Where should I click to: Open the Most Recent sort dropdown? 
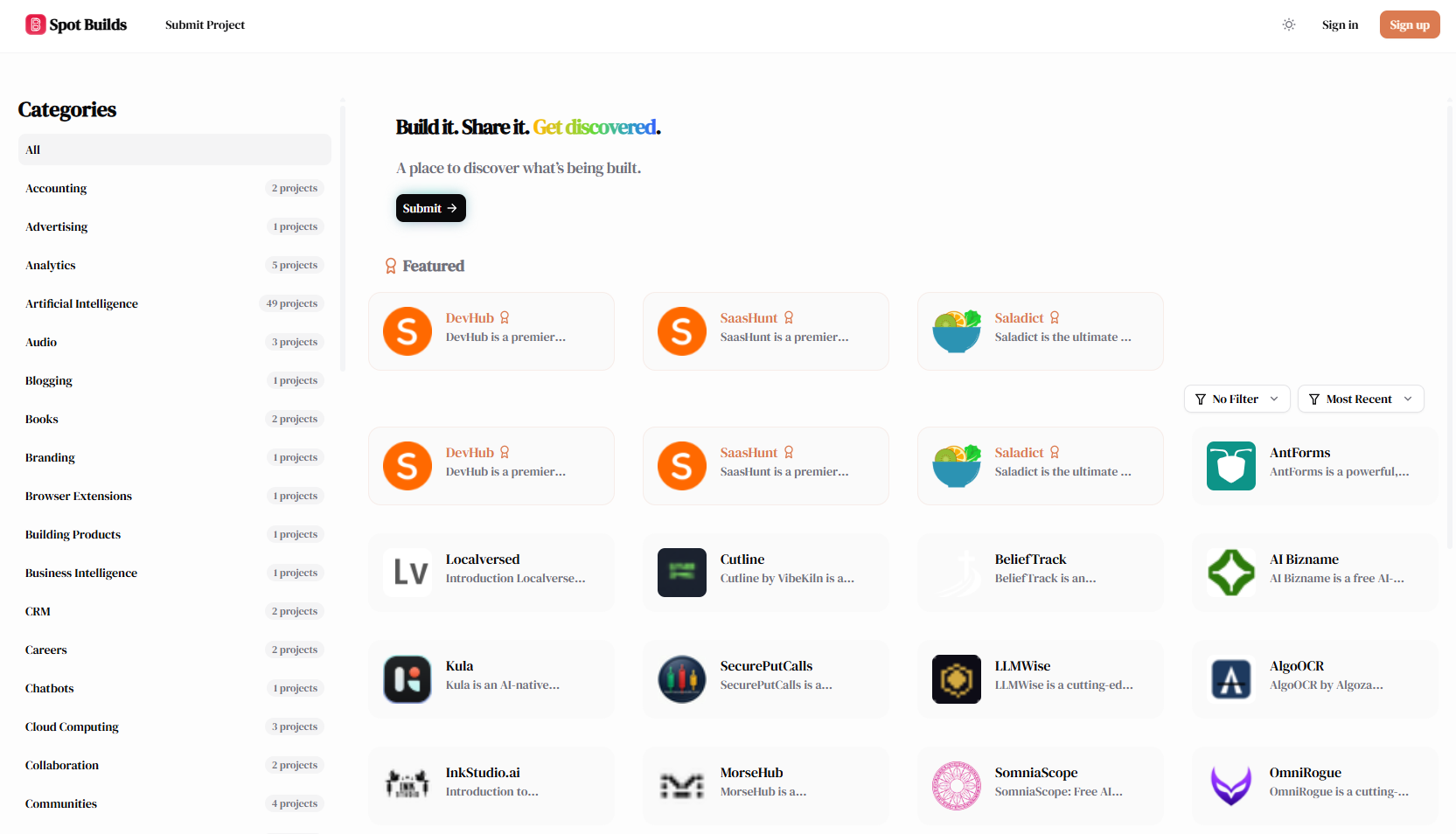tap(1361, 399)
